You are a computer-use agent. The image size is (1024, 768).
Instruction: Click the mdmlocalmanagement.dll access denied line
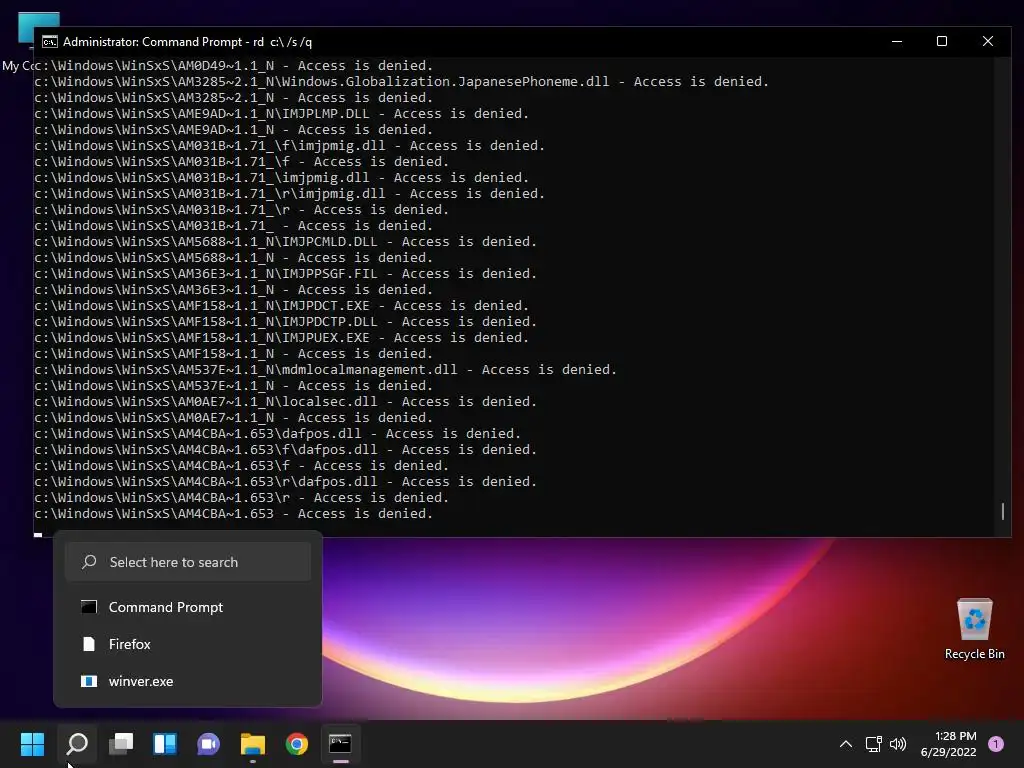pos(325,370)
